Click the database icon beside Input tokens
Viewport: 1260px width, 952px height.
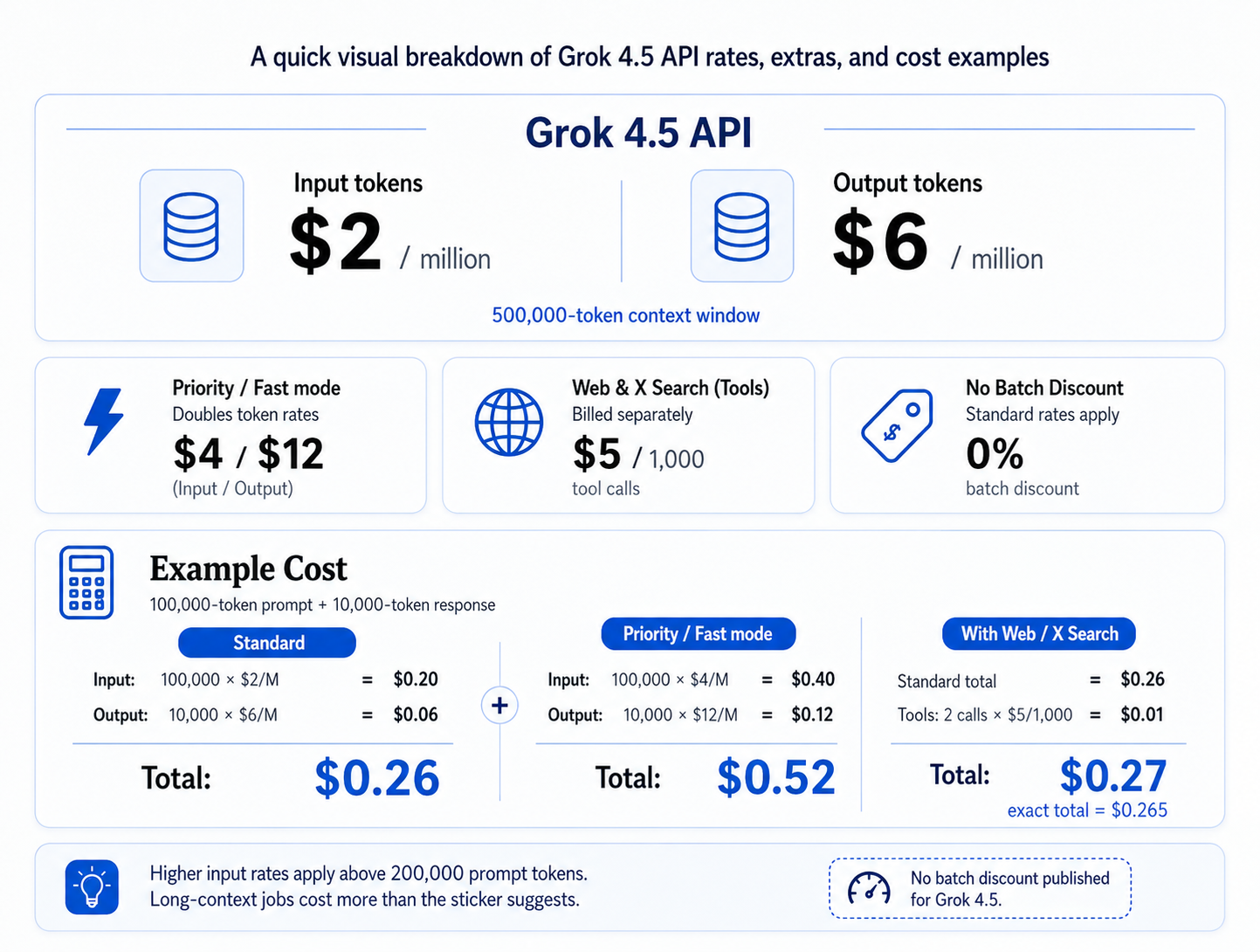tap(191, 226)
